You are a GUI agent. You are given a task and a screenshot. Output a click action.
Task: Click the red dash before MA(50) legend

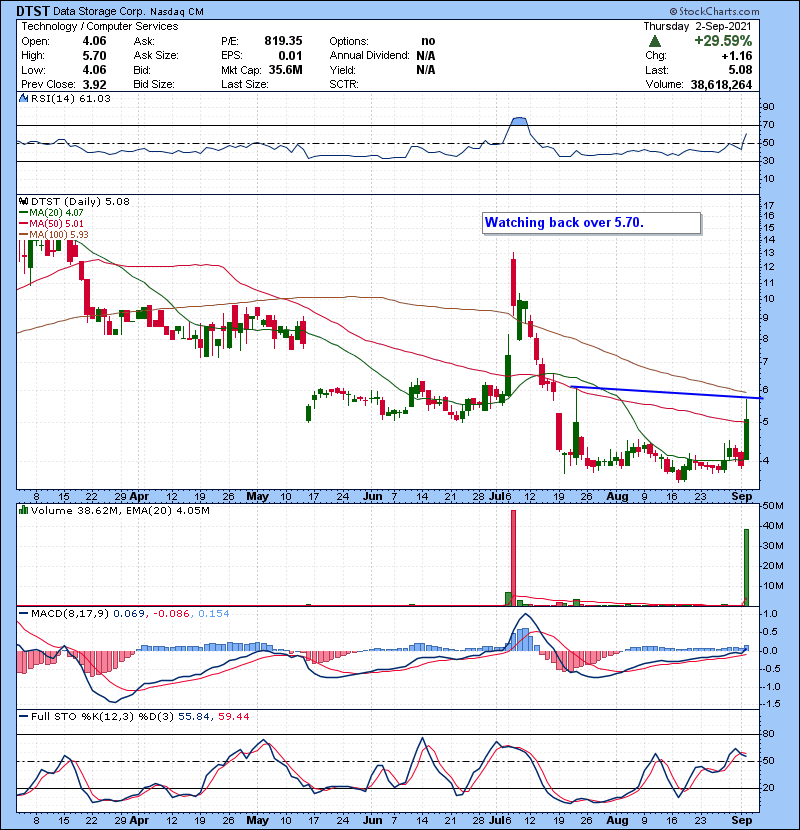(x=23, y=224)
